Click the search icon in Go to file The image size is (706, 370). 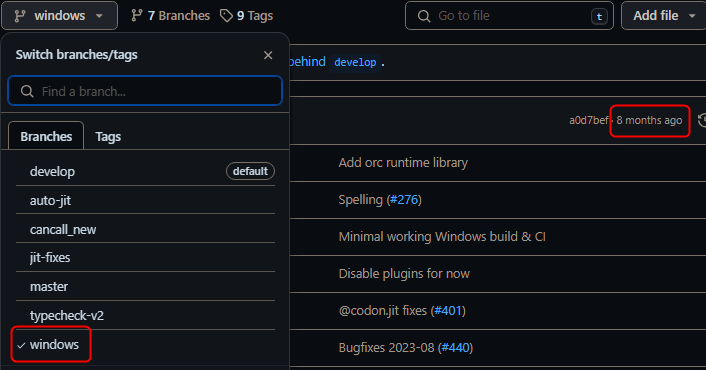point(424,16)
